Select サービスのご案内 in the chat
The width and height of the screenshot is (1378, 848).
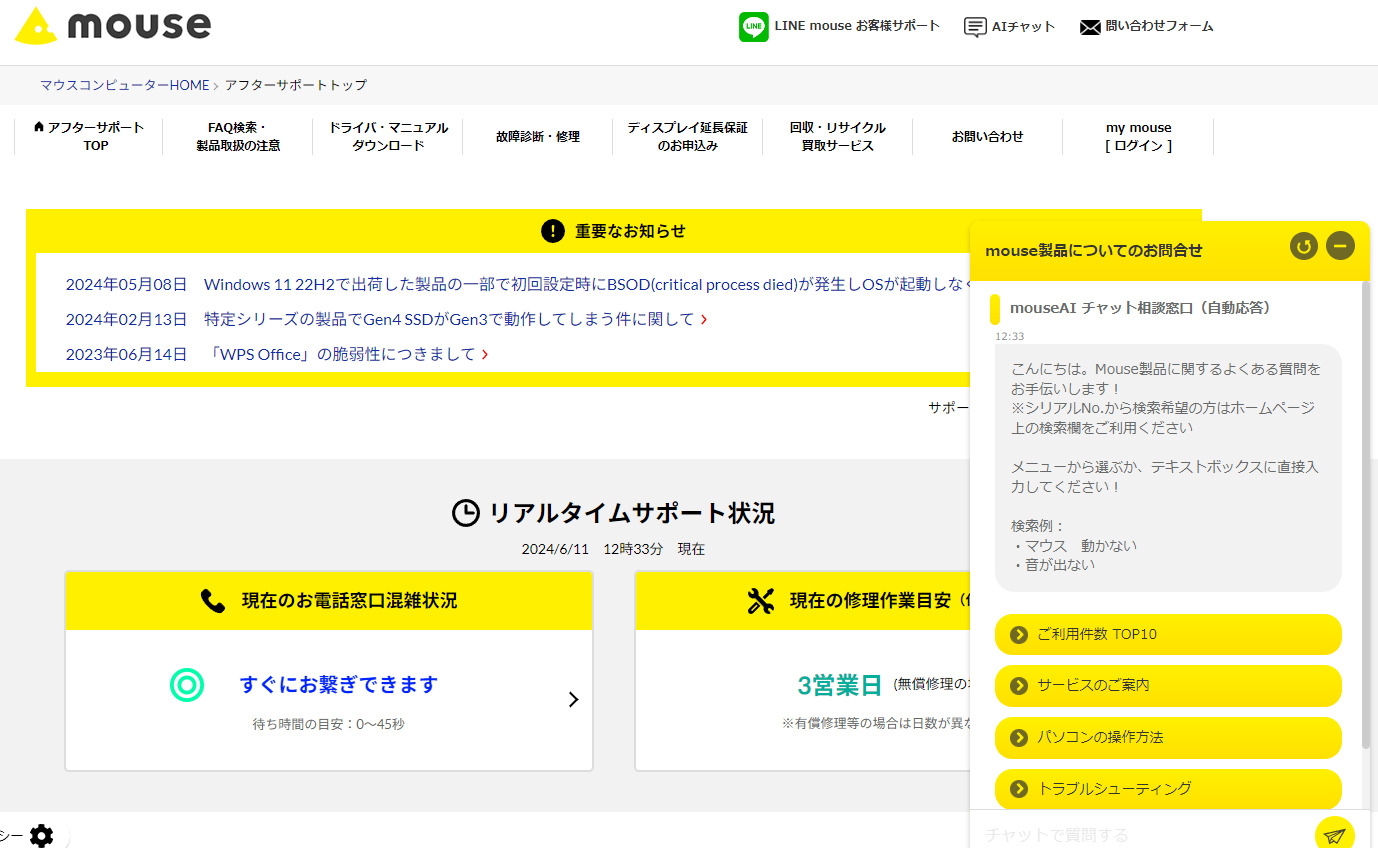(x=1168, y=686)
